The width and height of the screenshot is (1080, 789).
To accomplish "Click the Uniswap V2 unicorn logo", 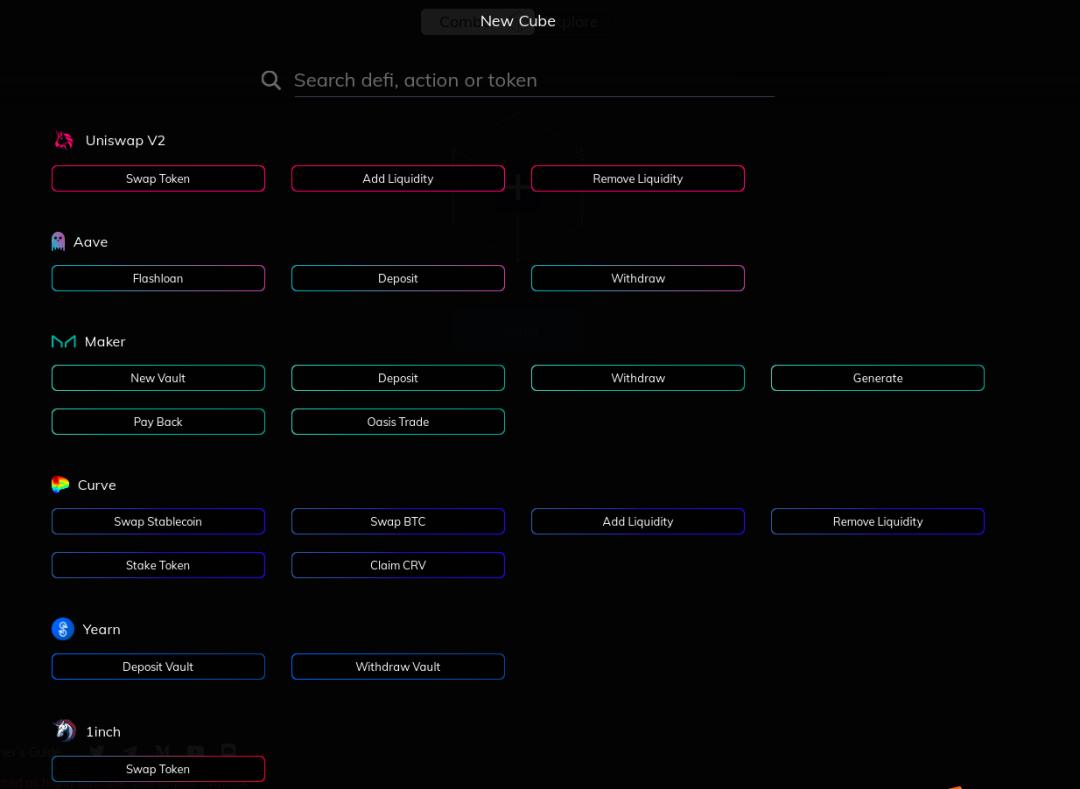I will (64, 140).
